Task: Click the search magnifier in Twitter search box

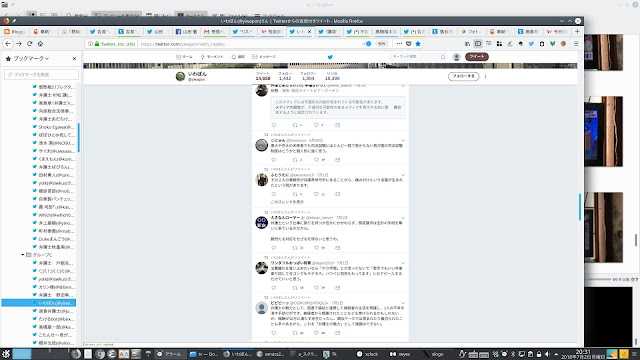Action: 443,57
